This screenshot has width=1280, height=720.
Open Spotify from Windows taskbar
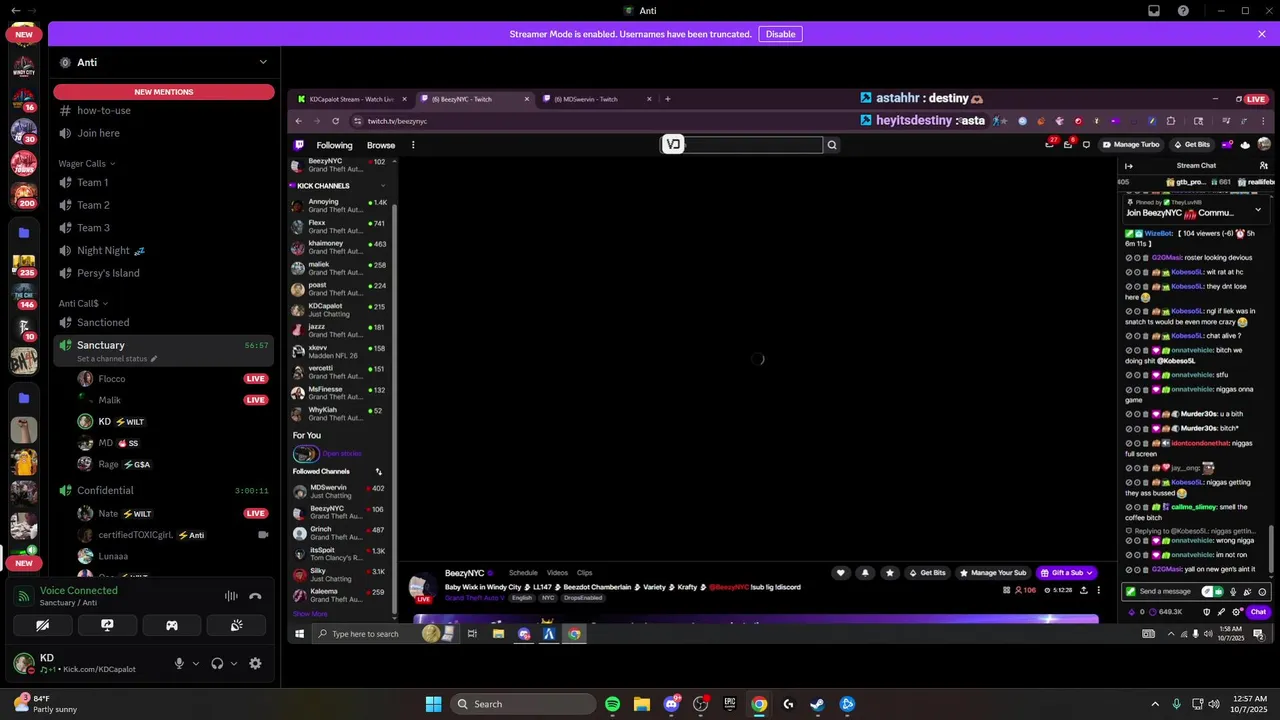[x=612, y=704]
